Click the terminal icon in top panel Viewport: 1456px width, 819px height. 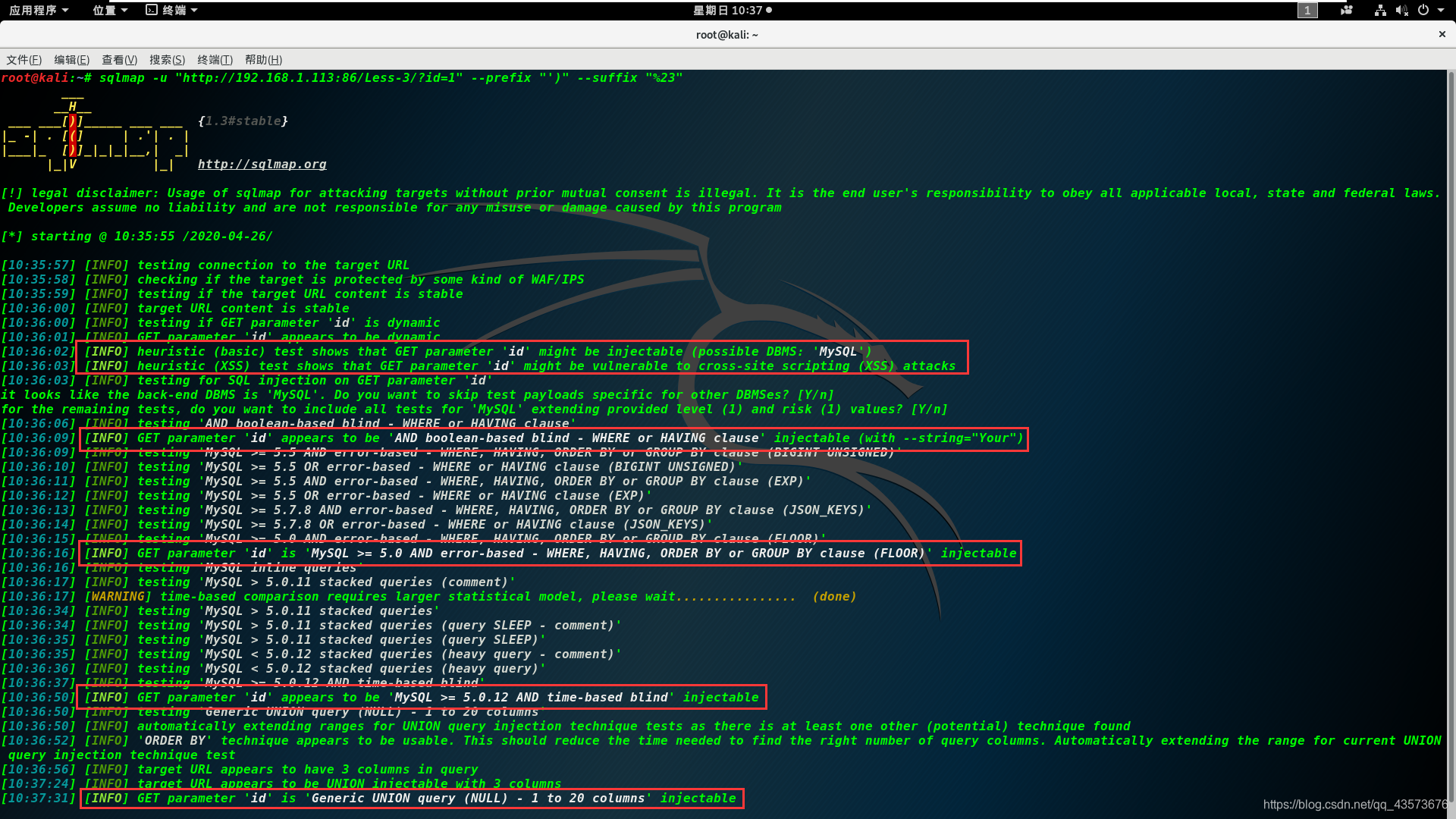tap(152, 10)
